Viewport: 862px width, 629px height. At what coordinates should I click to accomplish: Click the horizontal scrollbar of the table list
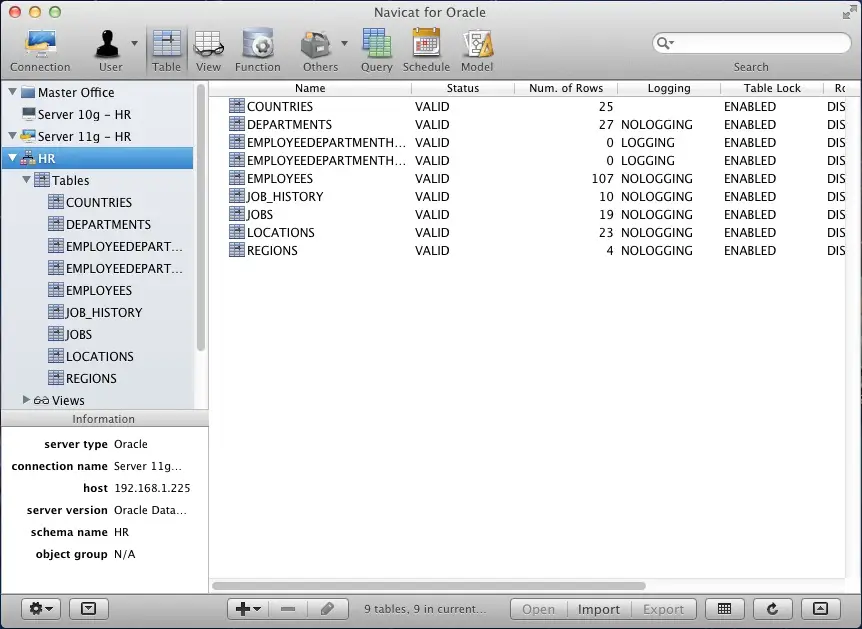pos(429,586)
